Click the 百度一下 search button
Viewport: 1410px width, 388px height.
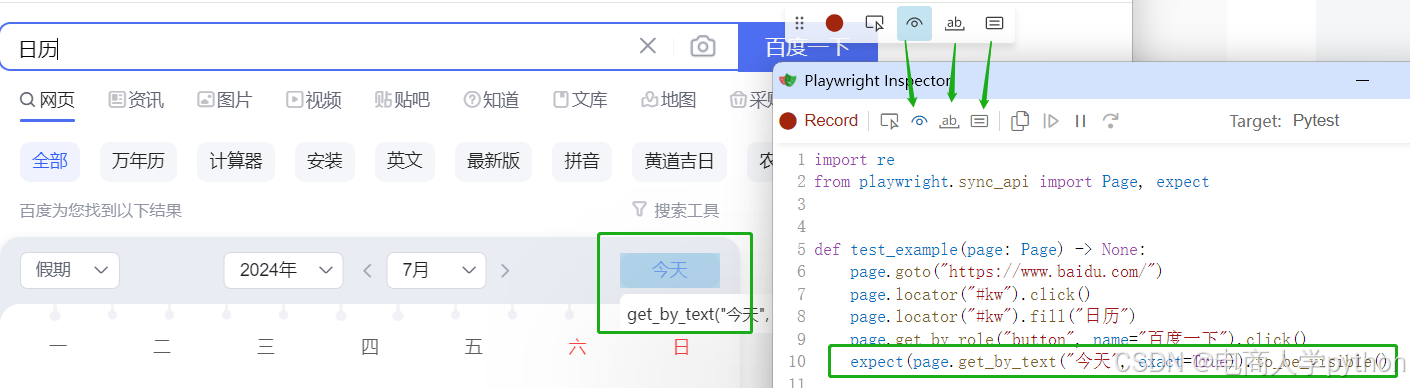coord(808,47)
